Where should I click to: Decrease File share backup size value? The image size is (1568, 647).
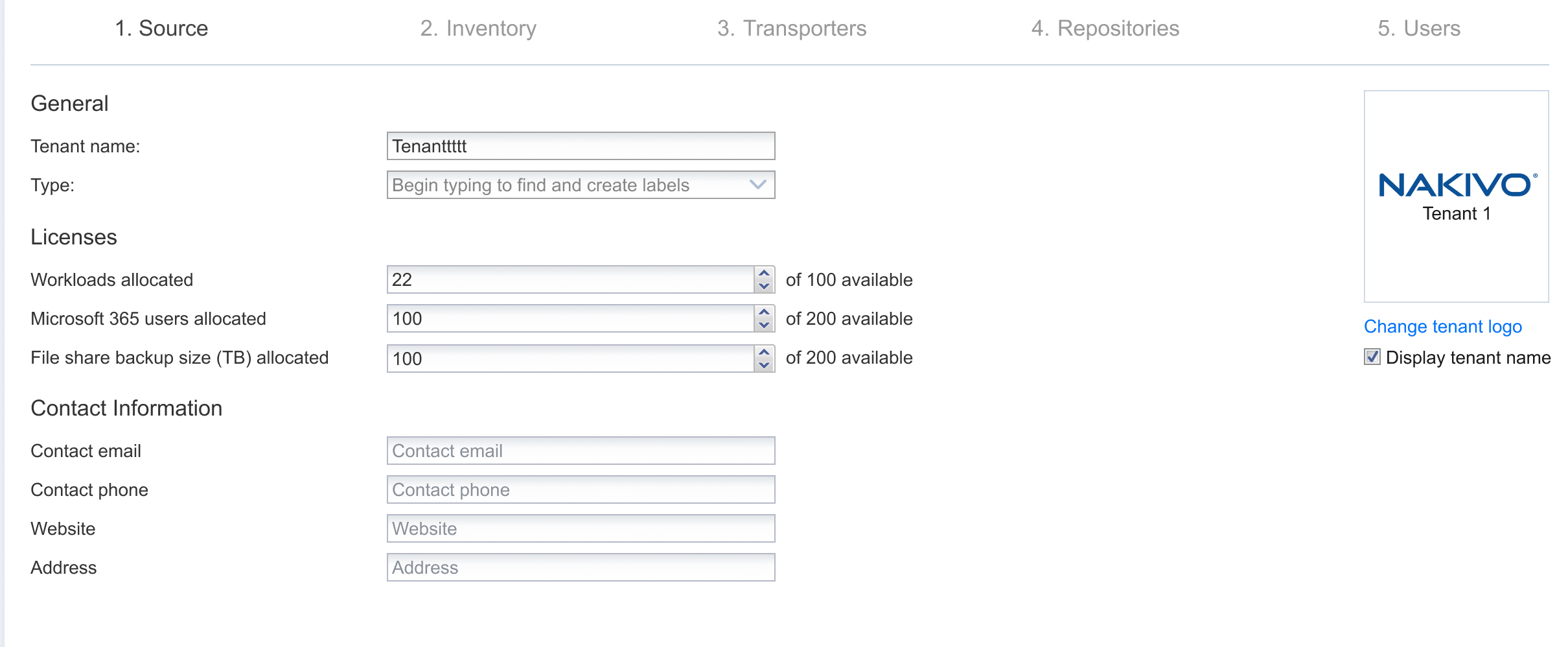(x=764, y=365)
